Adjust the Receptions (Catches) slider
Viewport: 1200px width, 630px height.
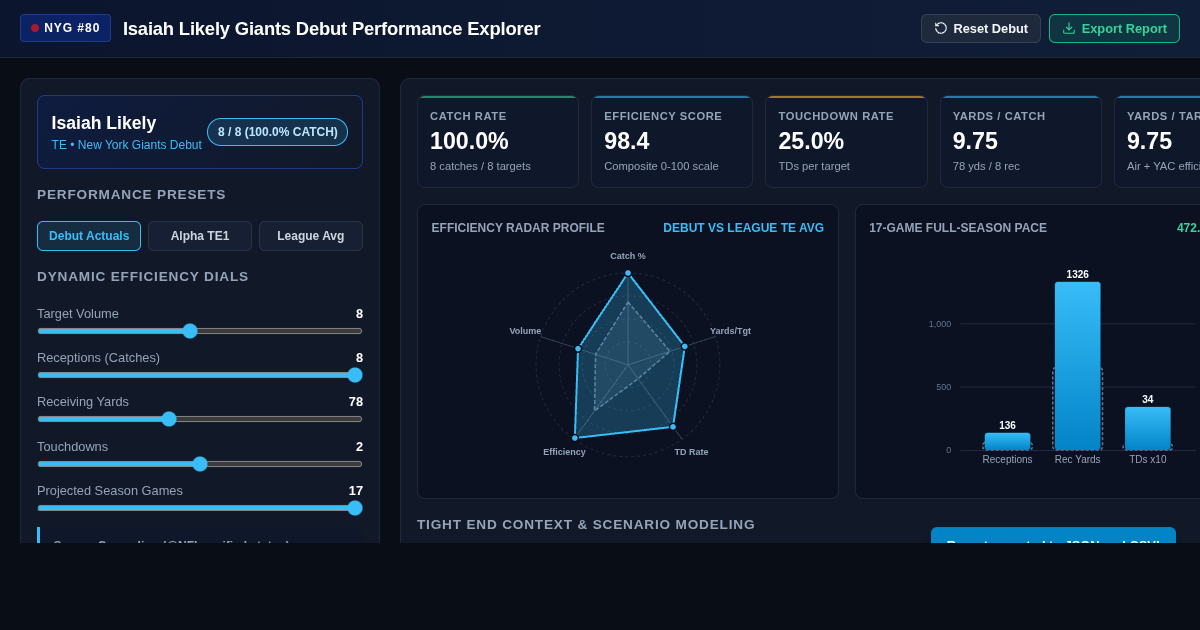coord(200,375)
